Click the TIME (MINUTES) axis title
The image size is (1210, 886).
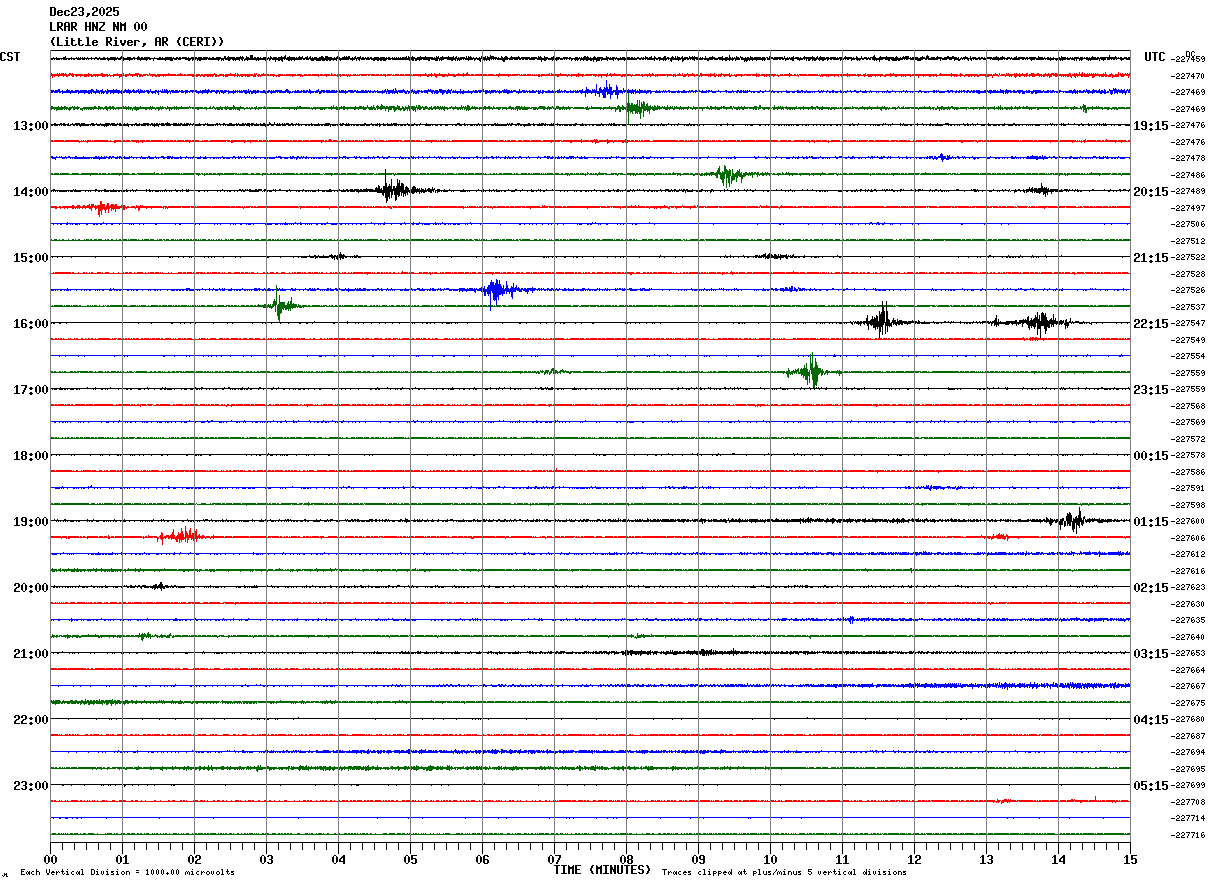(x=602, y=870)
